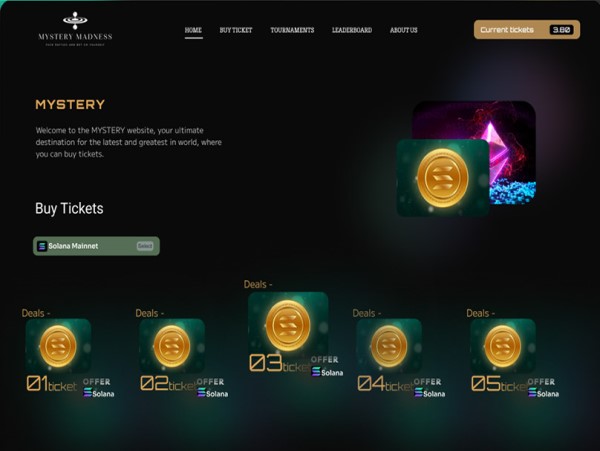The image size is (600, 451).
Task: Click the Mystery Madness logo
Action: point(75,29)
